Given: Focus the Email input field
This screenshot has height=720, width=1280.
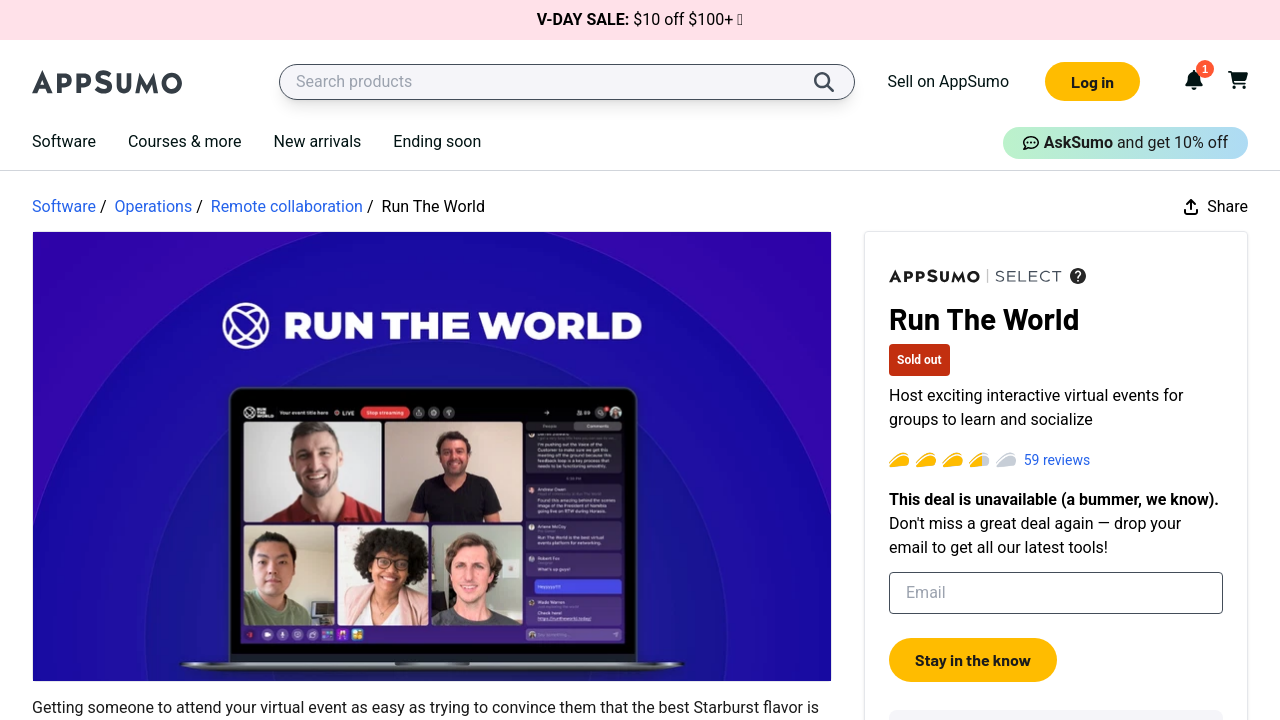Looking at the screenshot, I should point(1055,593).
